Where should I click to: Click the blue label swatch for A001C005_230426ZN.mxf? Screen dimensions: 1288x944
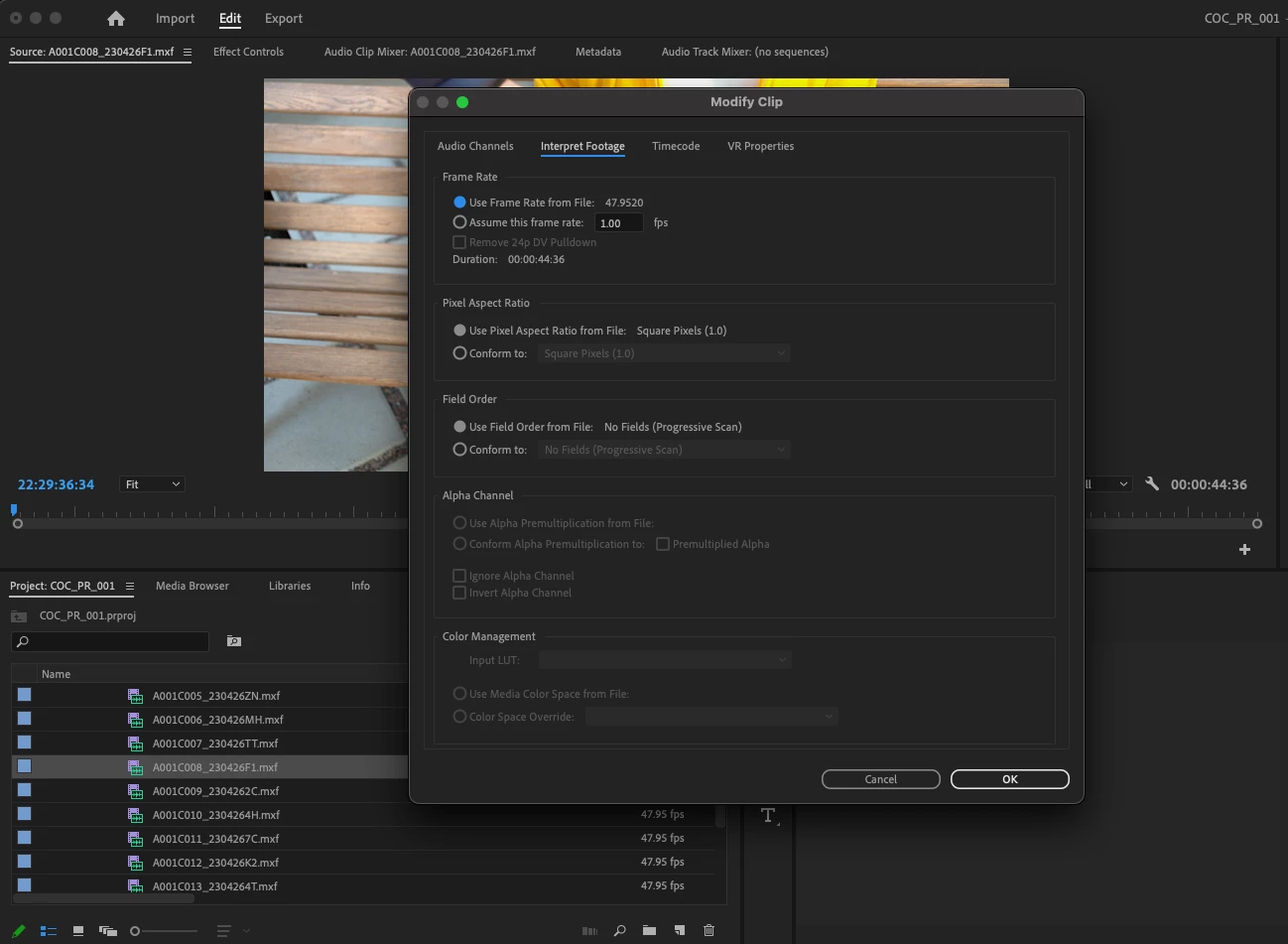(25, 695)
